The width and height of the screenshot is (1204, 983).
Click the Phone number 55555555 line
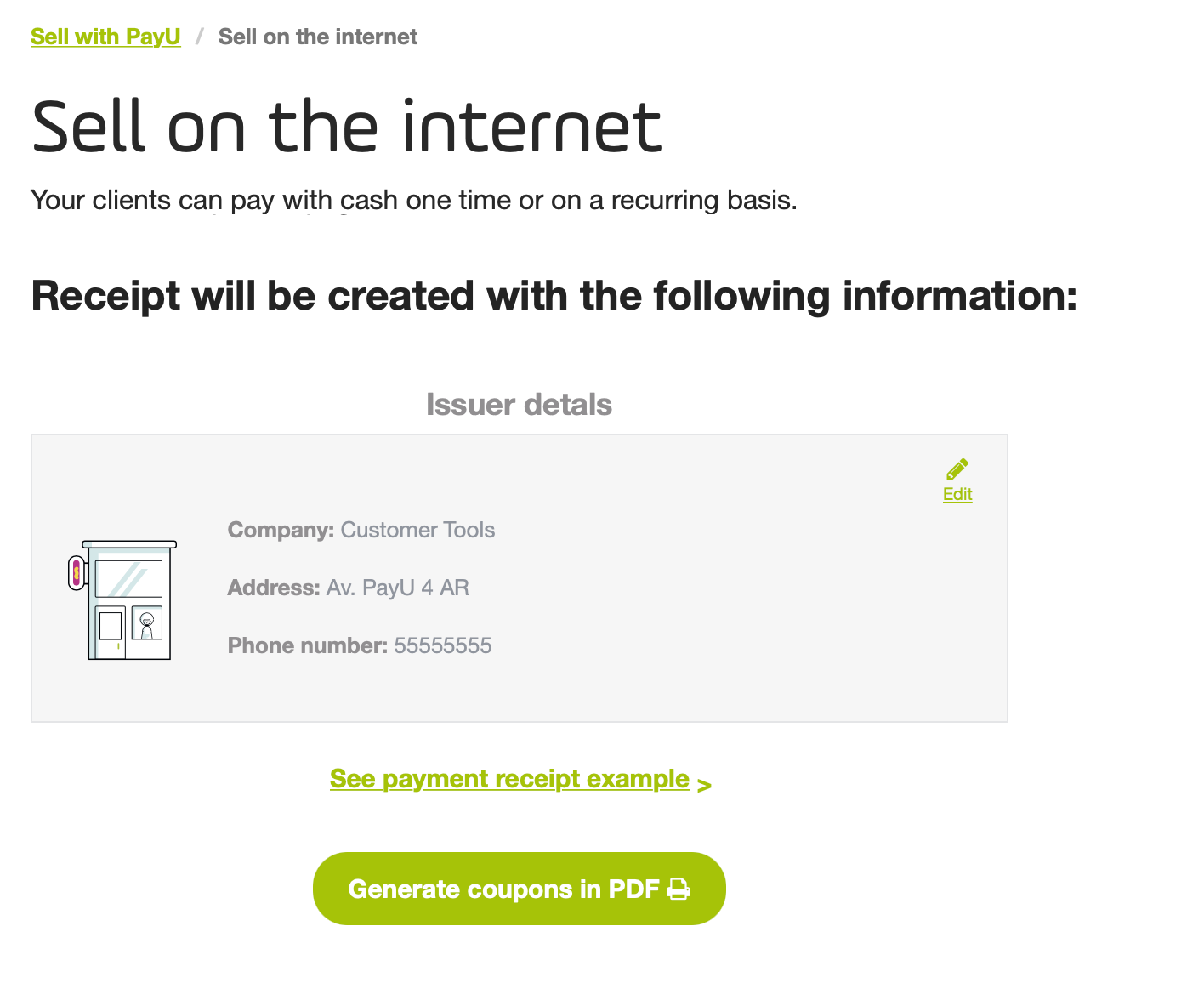point(360,645)
